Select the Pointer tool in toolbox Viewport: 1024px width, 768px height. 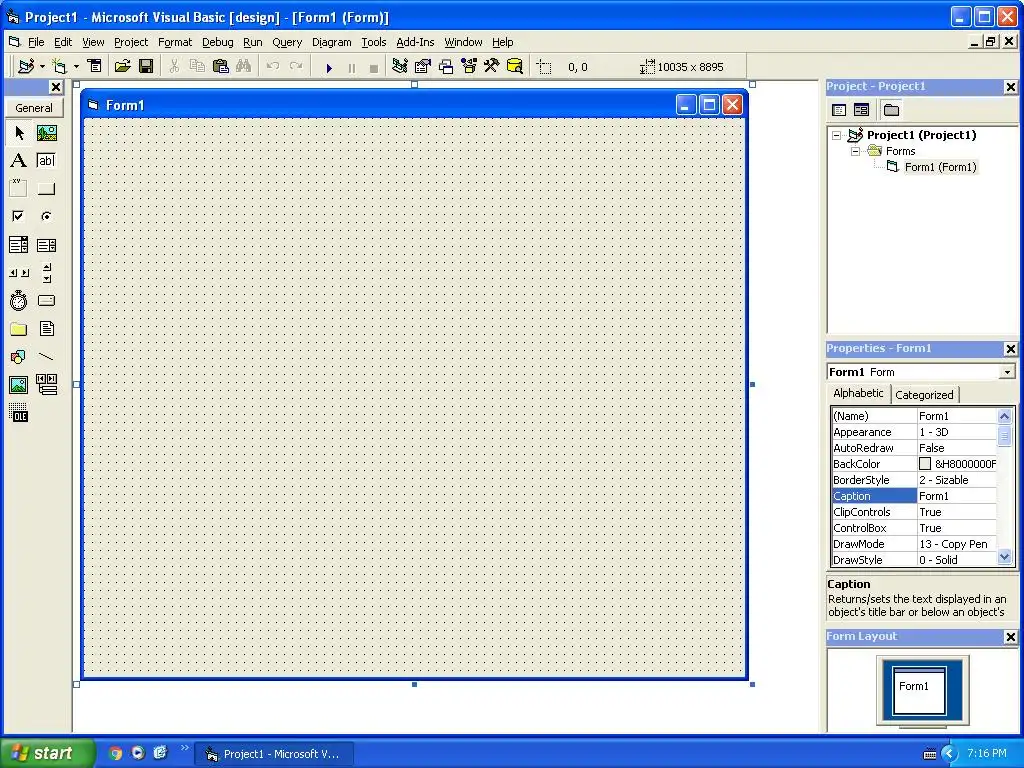[19, 133]
